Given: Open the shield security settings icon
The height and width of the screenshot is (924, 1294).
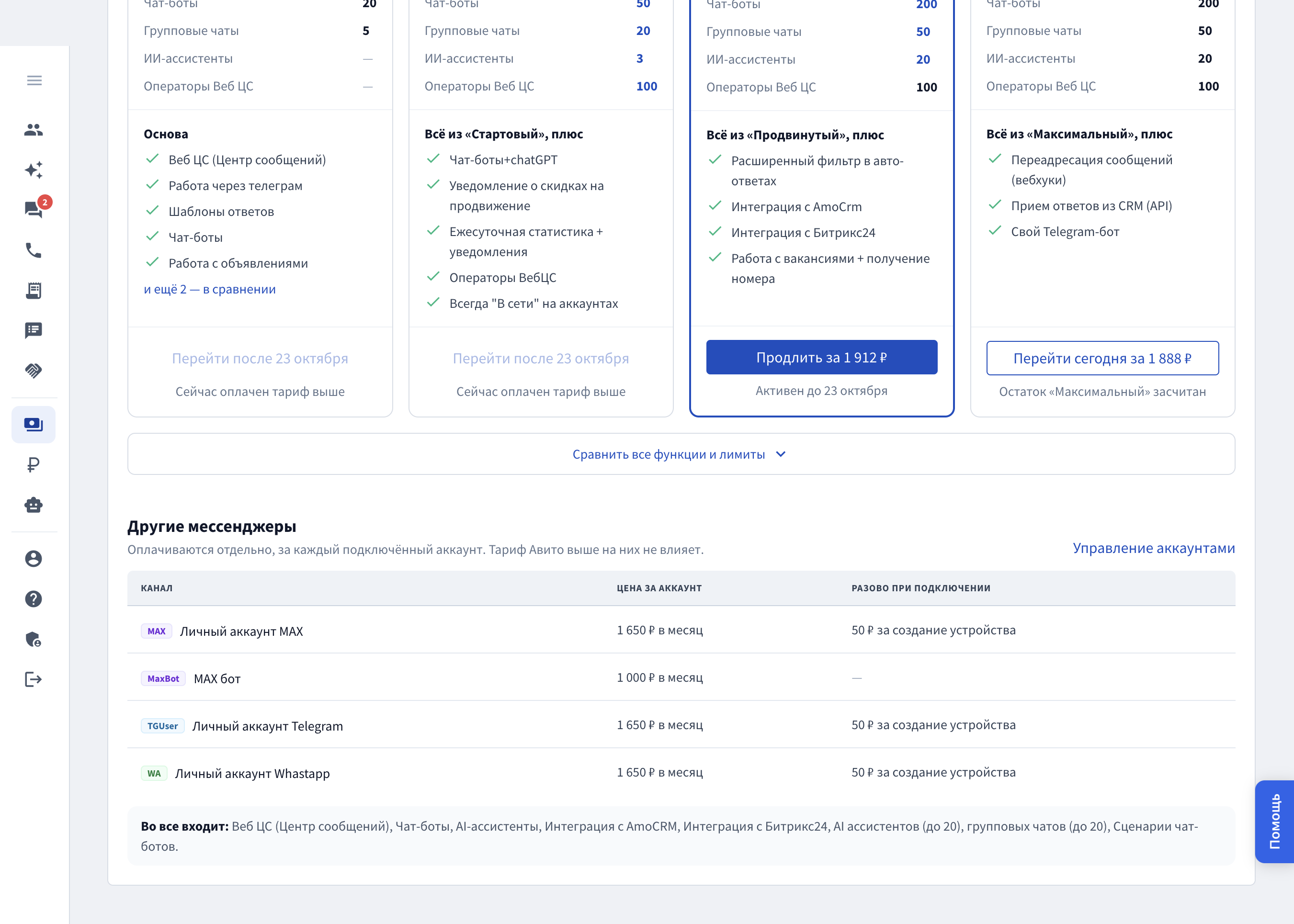Looking at the screenshot, I should coord(34,639).
